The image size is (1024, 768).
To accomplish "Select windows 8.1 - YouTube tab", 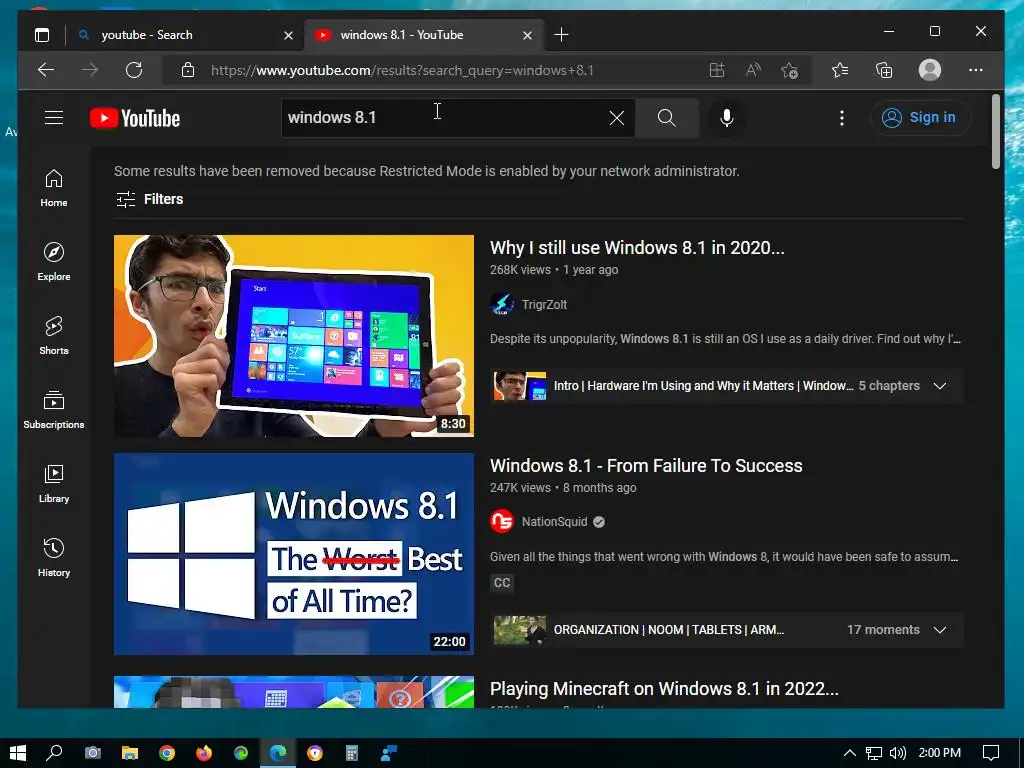I will point(423,35).
